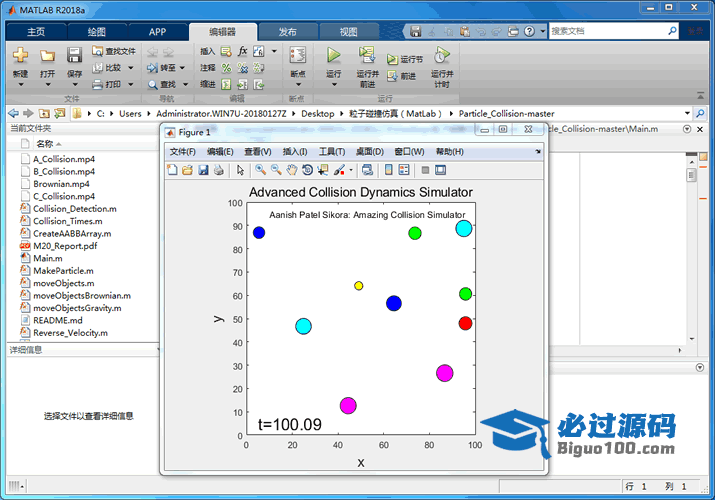715x500 pixels.
Task: Select Collision_Detection.m in the file list
Action: [75, 209]
